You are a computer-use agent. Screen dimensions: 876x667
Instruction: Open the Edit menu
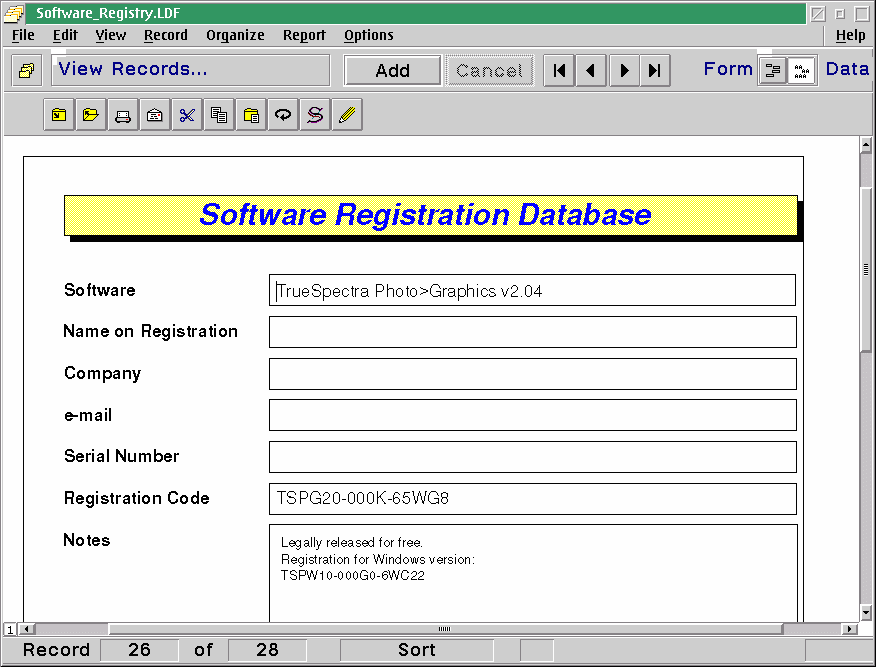click(65, 35)
